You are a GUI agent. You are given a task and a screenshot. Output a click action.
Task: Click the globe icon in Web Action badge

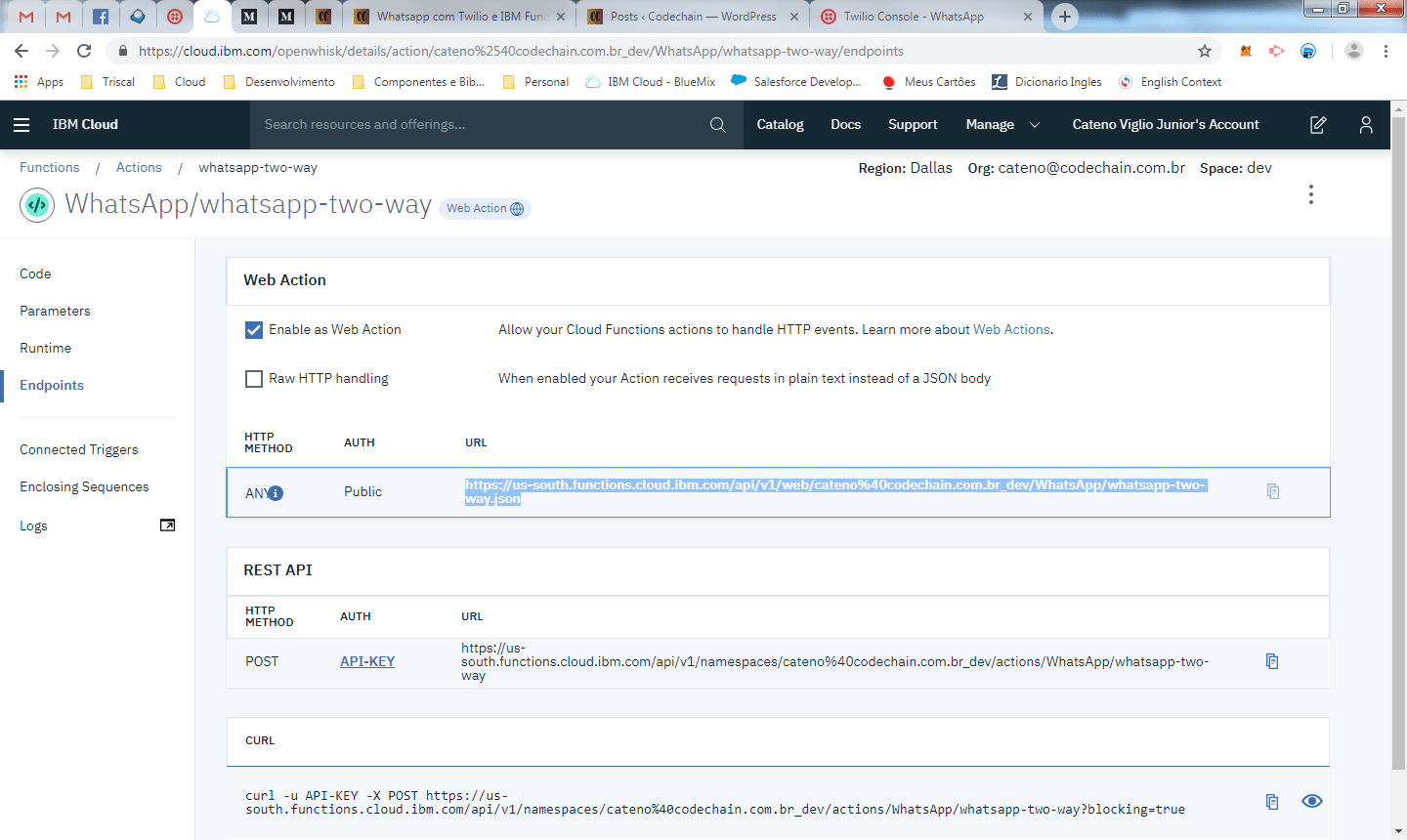[517, 209]
